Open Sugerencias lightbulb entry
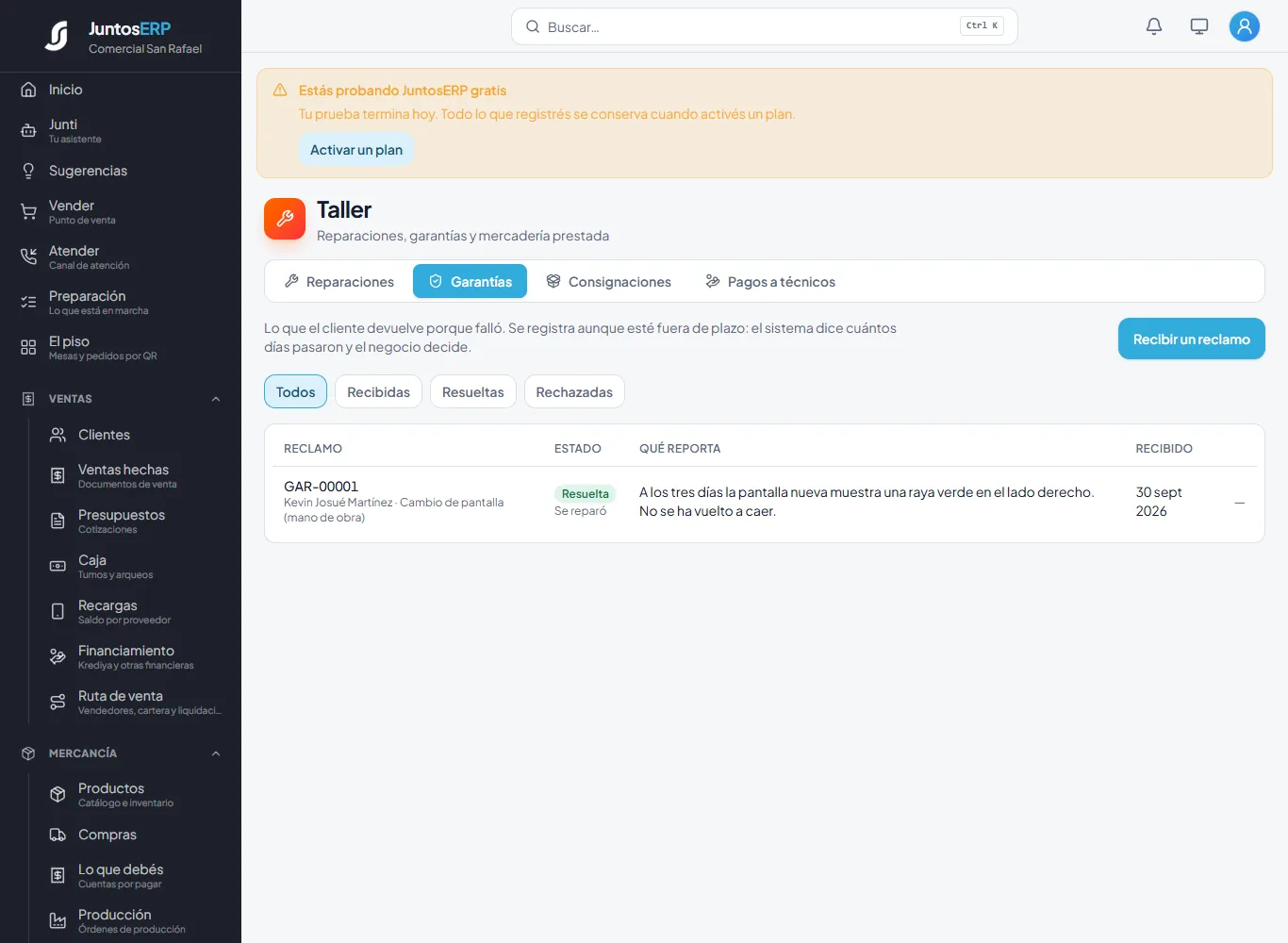The width and height of the screenshot is (1288, 943). 121,171
